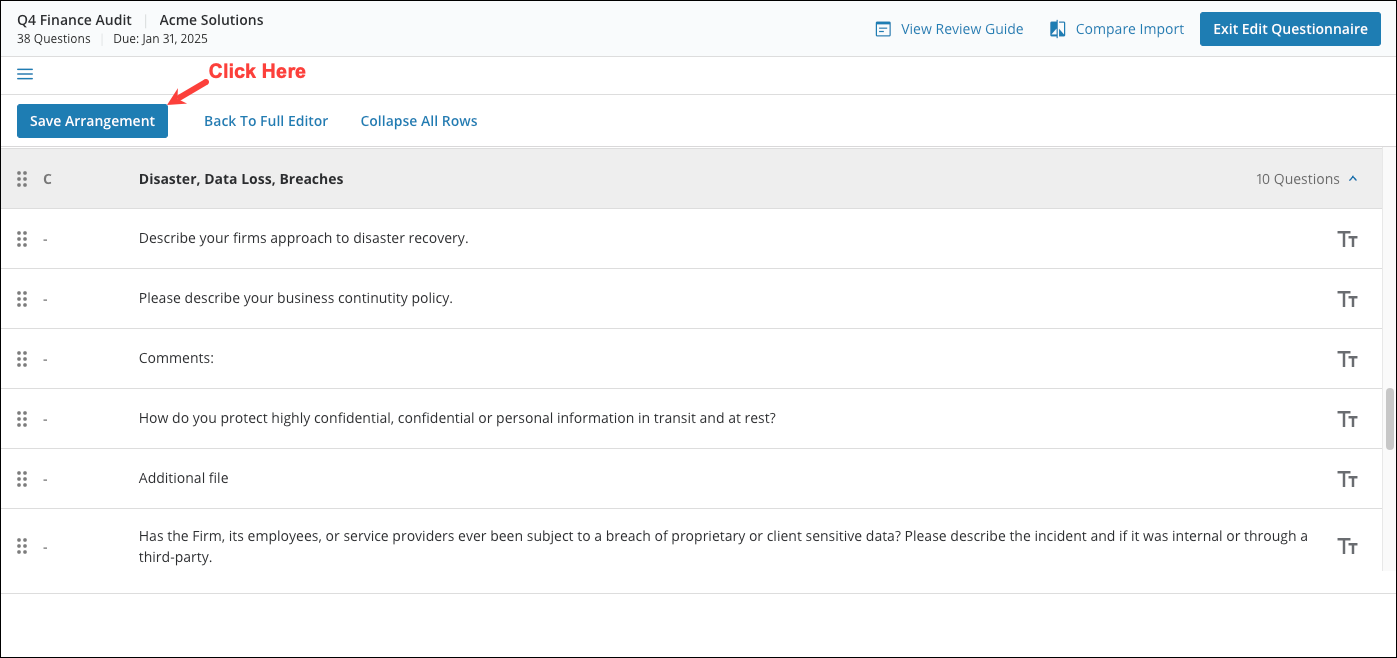This screenshot has width=1397, height=658.
Task: Open text formatting for the business continuity question
Action: pos(1347,298)
